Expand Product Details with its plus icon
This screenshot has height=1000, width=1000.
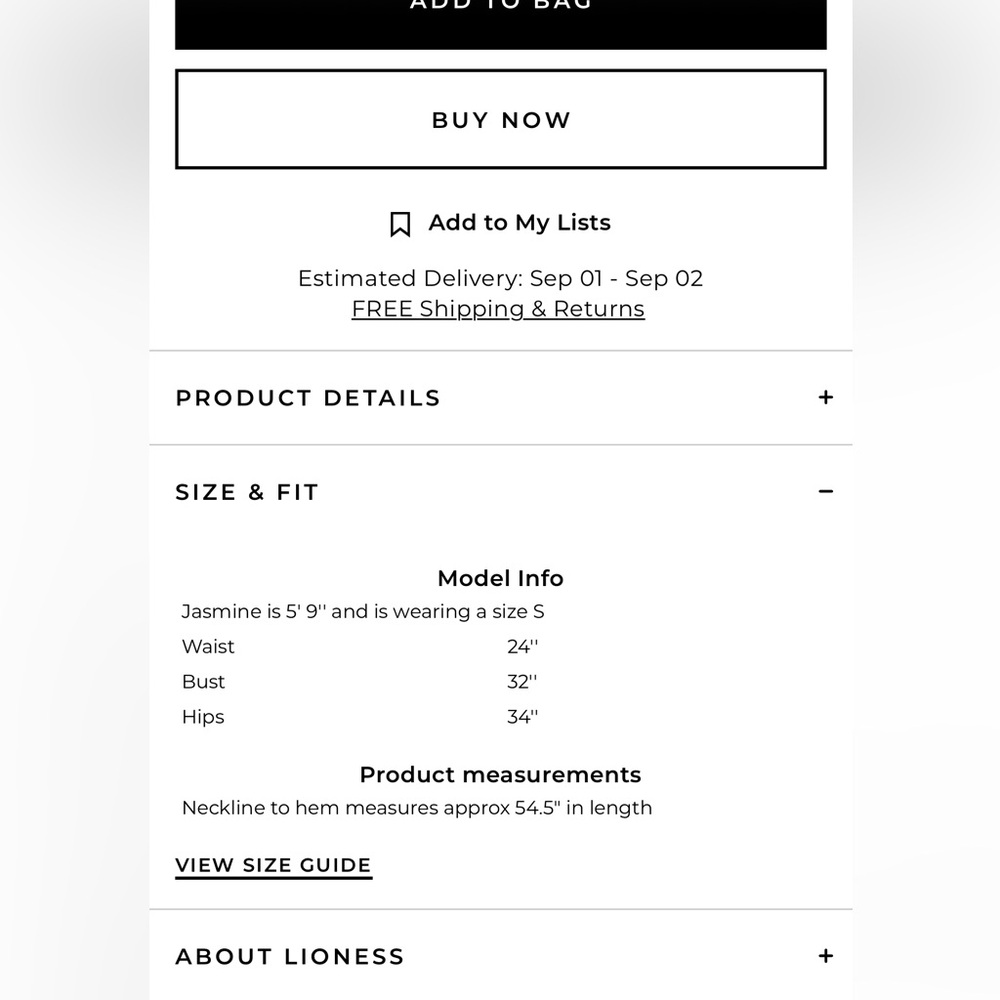(826, 397)
